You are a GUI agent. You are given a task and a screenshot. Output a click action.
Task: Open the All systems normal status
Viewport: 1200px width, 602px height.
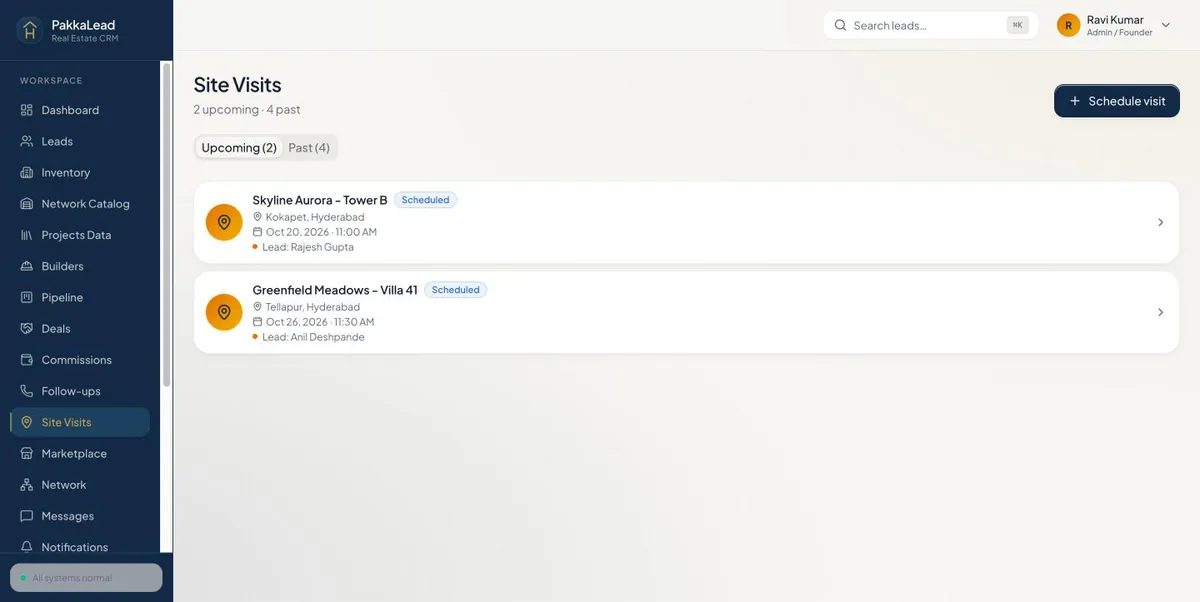[86, 578]
